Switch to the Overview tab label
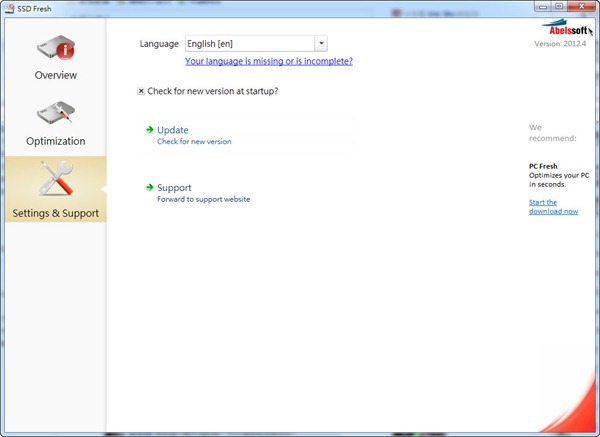 coord(55,76)
